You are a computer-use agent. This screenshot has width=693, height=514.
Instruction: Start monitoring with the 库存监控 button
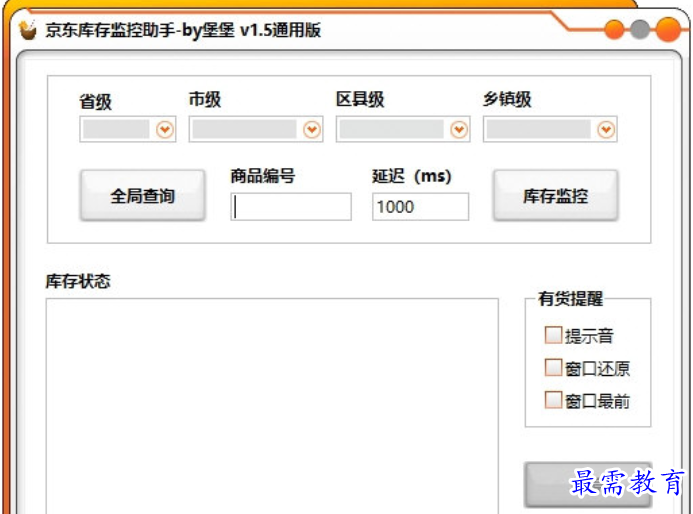556,195
